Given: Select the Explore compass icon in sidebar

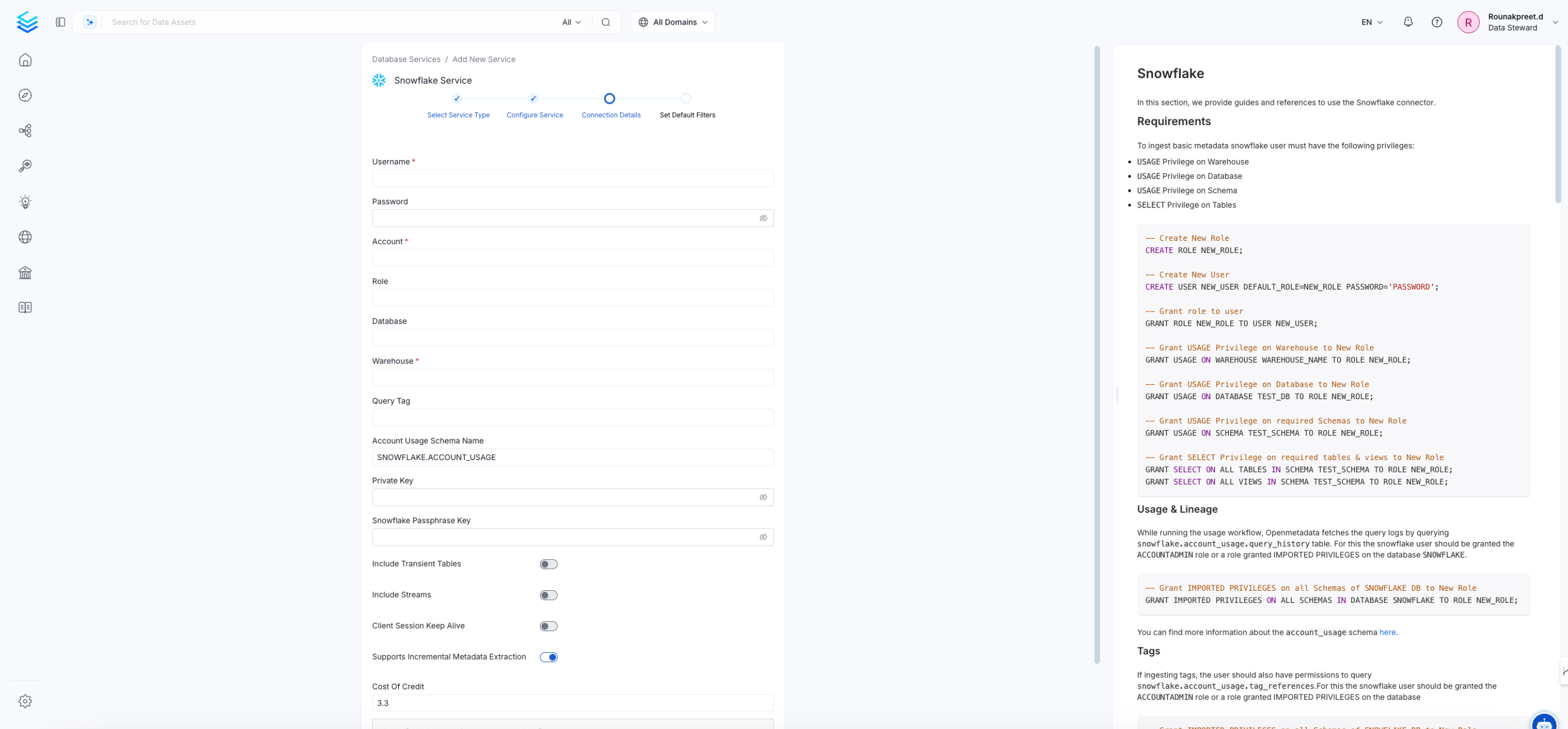Looking at the screenshot, I should pyautogui.click(x=25, y=95).
